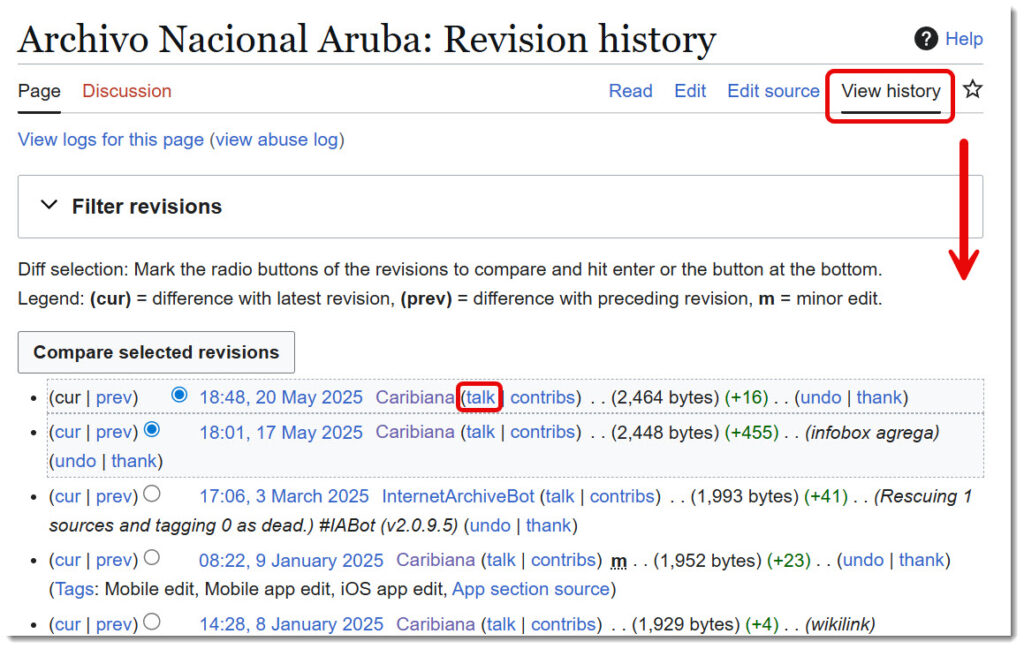Expand the Filter revisions section
Screen dimensions: 1024x649
(x=49, y=206)
